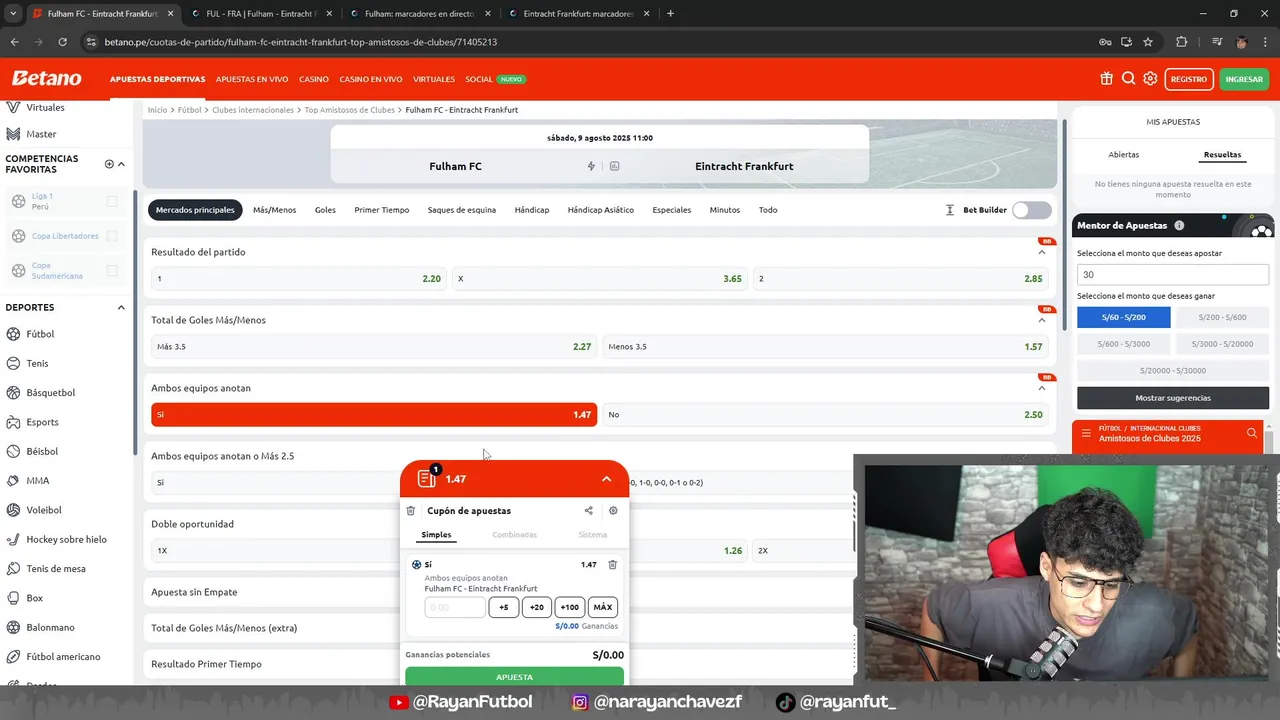Image resolution: width=1280 pixels, height=720 pixels.
Task: Switch to the Hándicap Asiático tab
Action: (600, 210)
